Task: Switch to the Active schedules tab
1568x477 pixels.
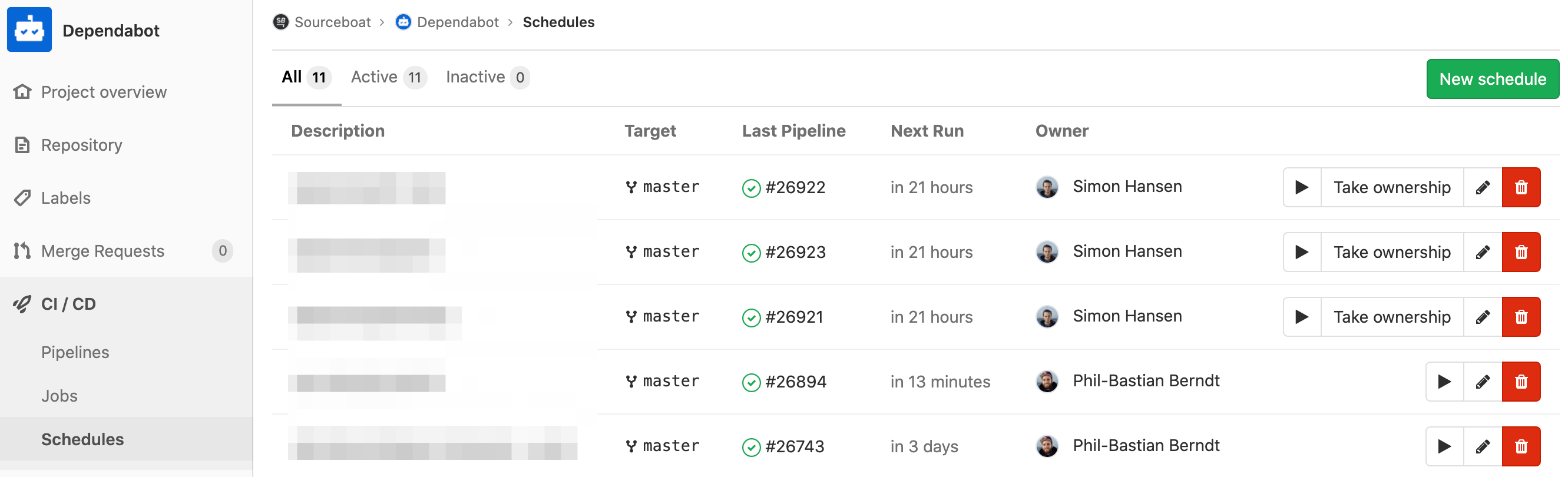Action: pyautogui.click(x=388, y=77)
